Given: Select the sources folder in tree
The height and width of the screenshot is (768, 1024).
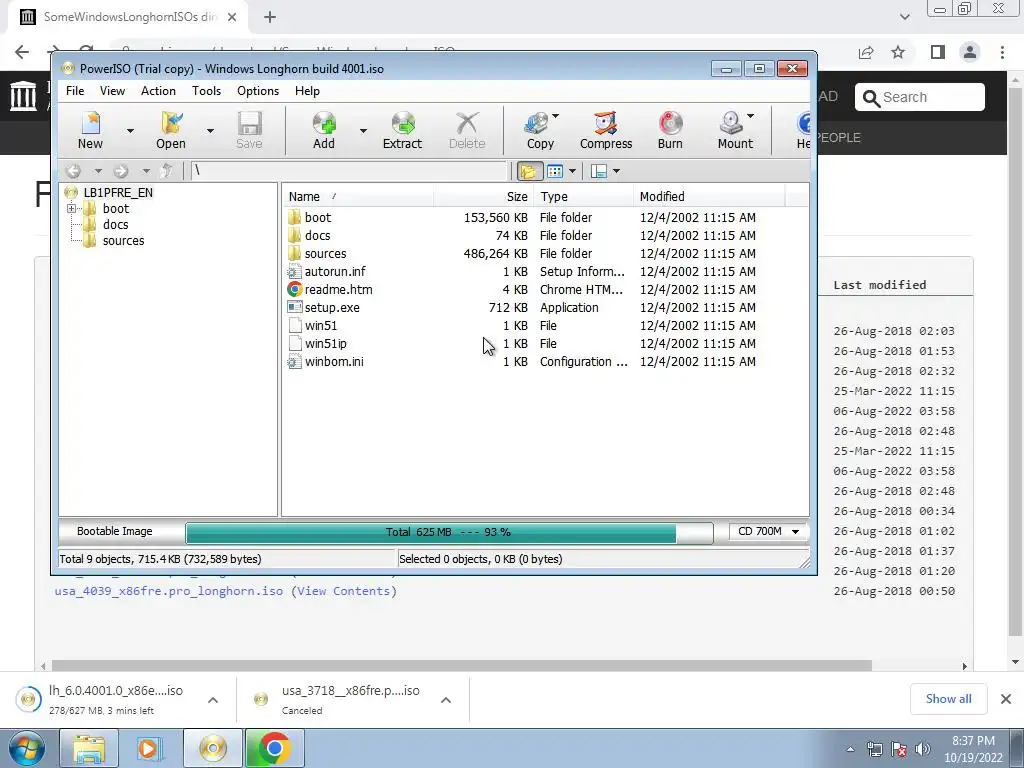Looking at the screenshot, I should 123,241.
